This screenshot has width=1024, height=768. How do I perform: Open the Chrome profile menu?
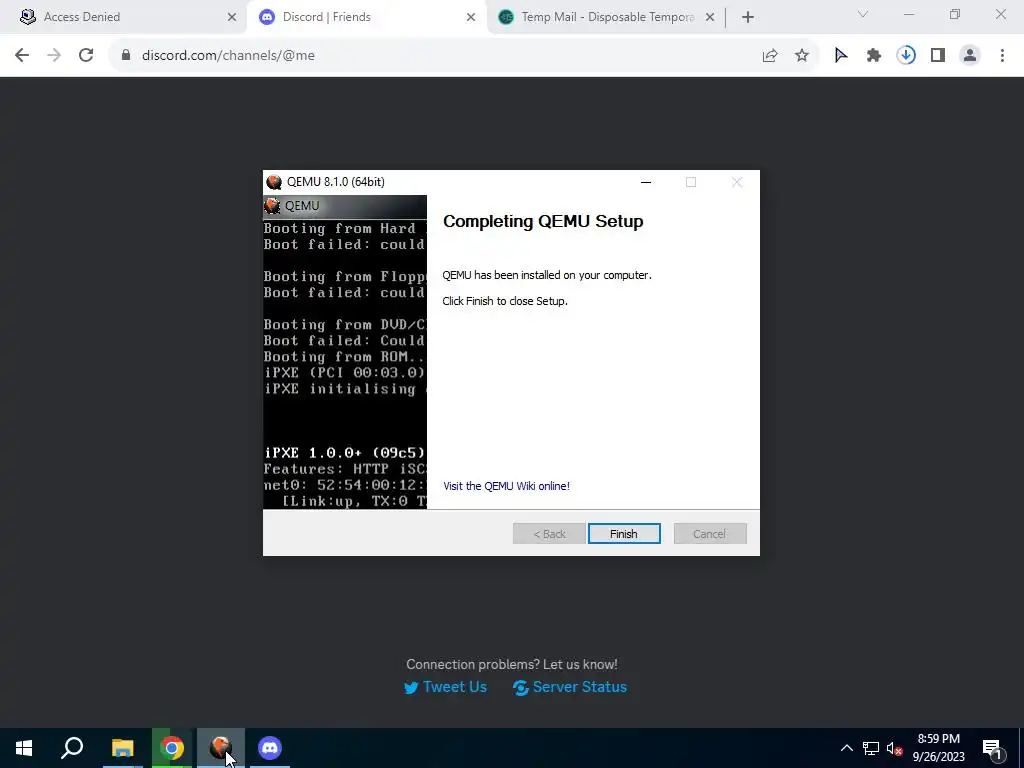970,56
